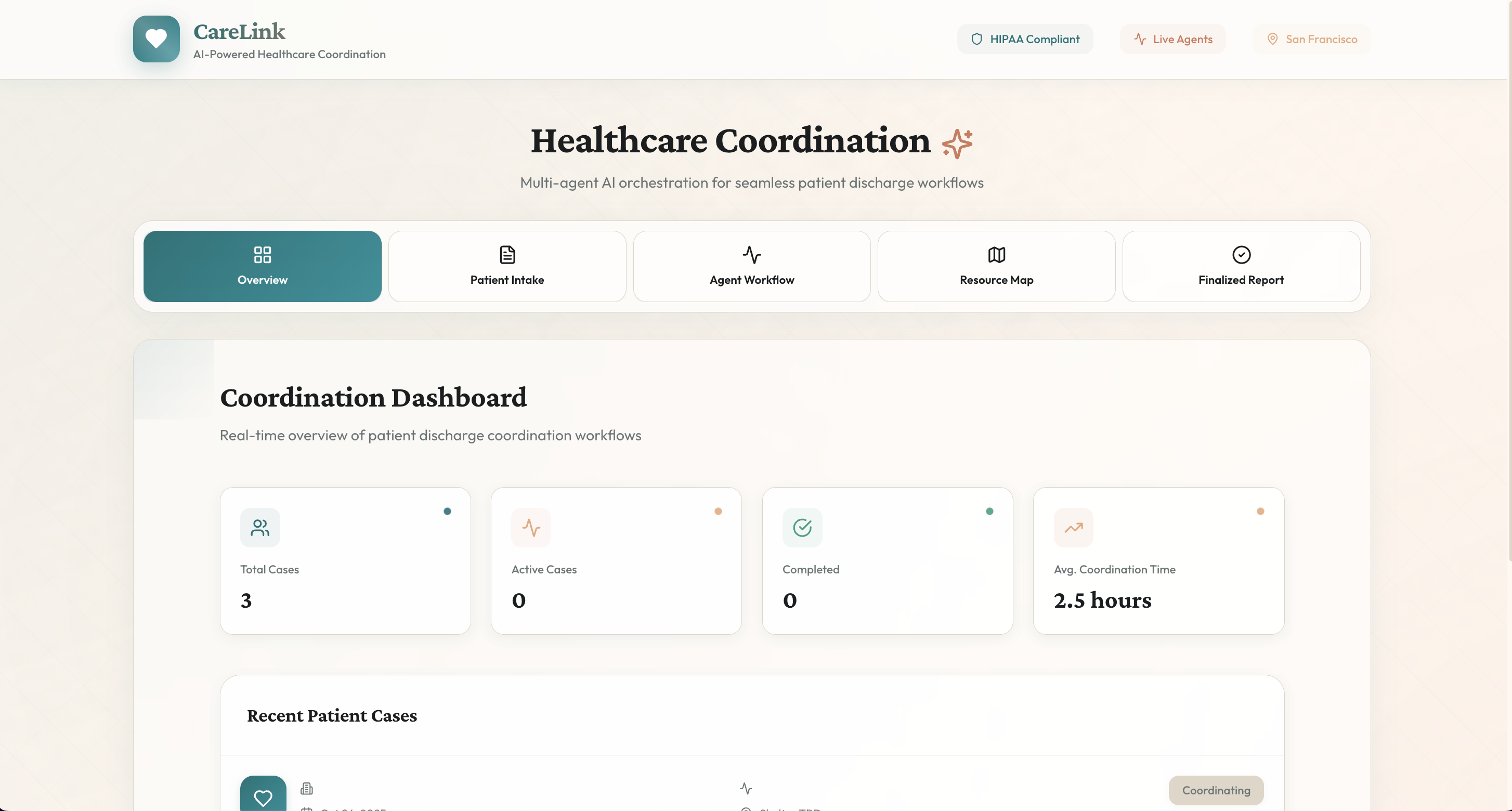This screenshot has width=1512, height=811.
Task: Click the shield icon in HIPAA Compliant badge
Action: [976, 40]
